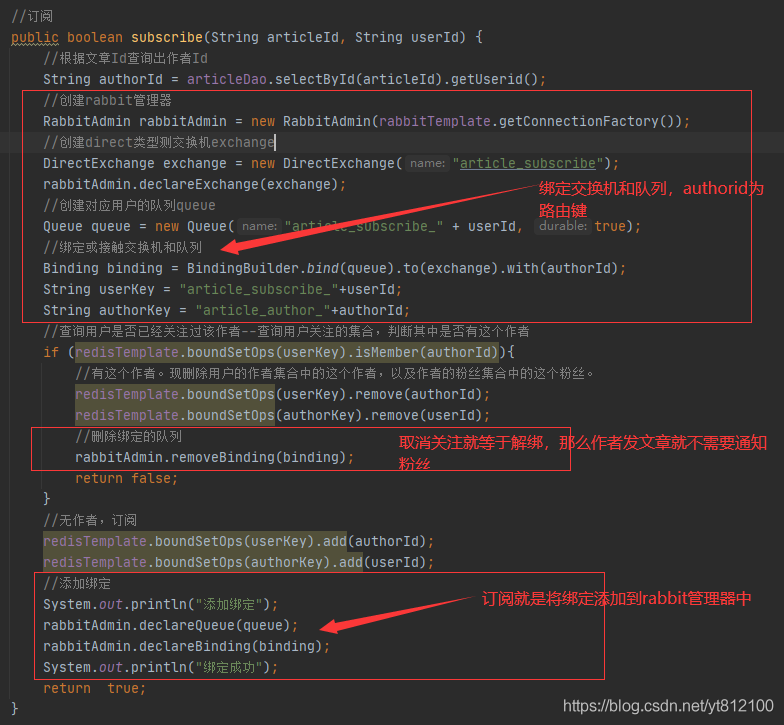Place cursor on the 'public' keyword
This screenshot has width=784, height=725.
coord(35,38)
